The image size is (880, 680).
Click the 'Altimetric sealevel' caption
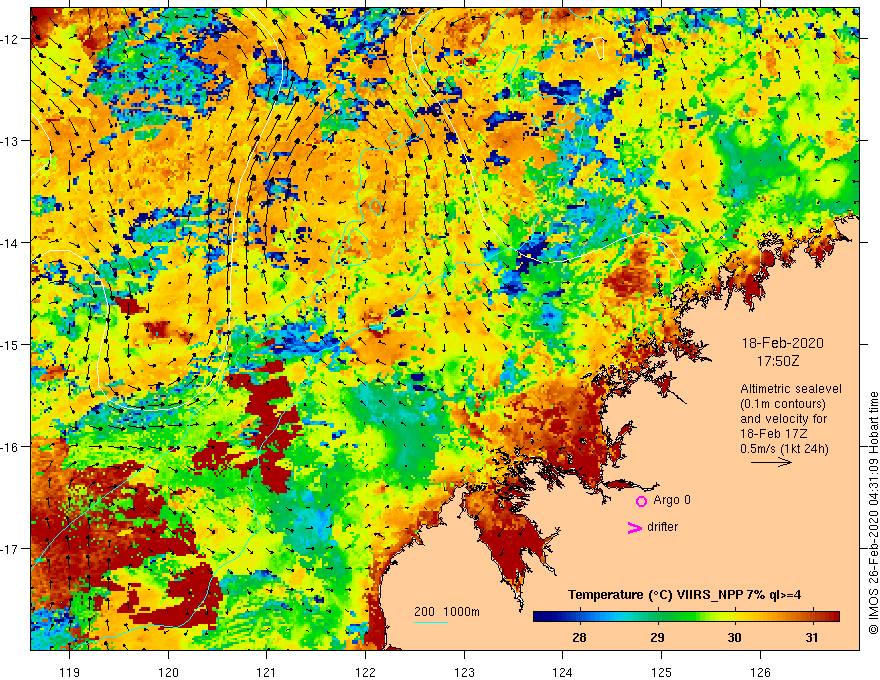(x=791, y=389)
